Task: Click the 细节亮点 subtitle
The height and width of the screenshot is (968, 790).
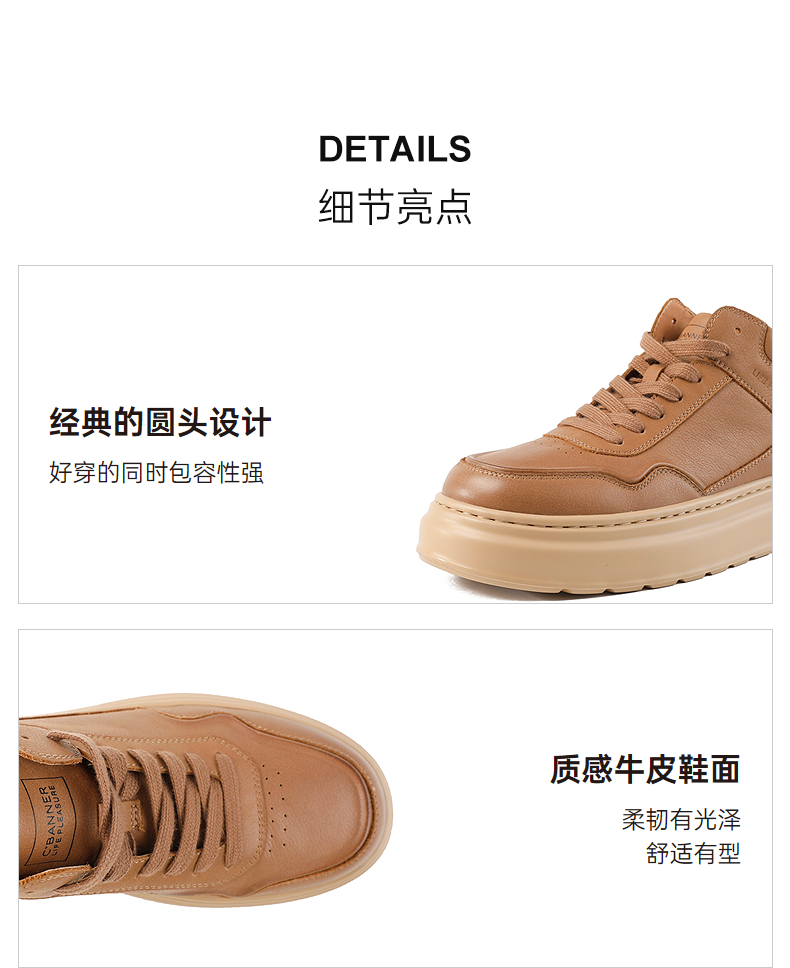Action: point(395,207)
